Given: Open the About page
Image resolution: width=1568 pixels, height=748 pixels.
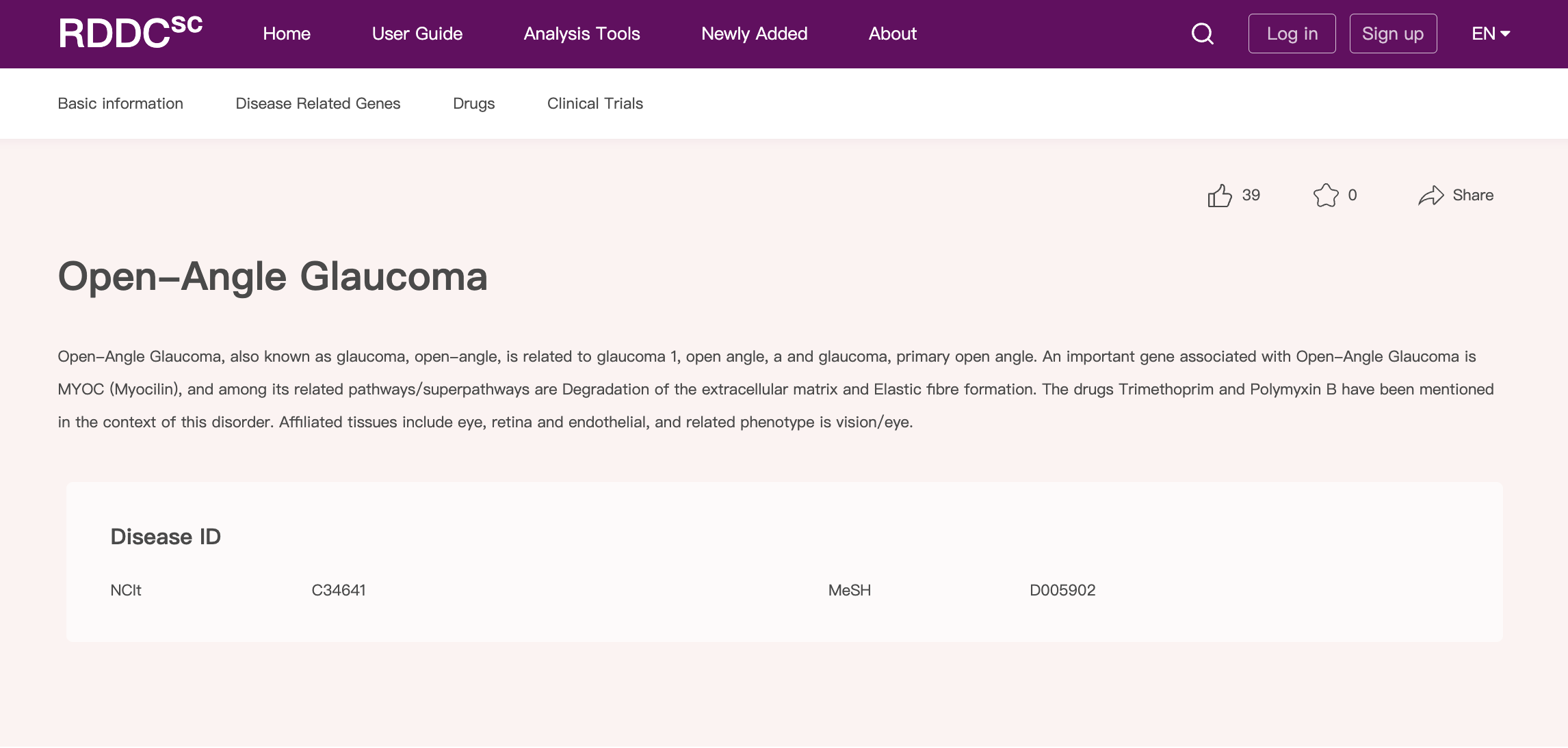Looking at the screenshot, I should (x=892, y=34).
